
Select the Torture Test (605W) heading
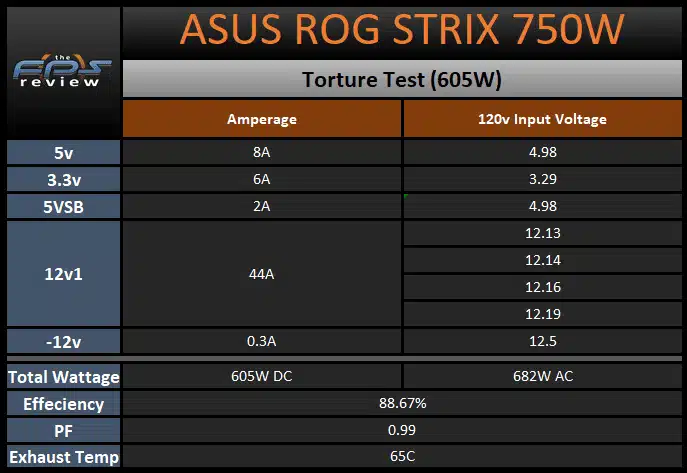pyautogui.click(x=402, y=79)
